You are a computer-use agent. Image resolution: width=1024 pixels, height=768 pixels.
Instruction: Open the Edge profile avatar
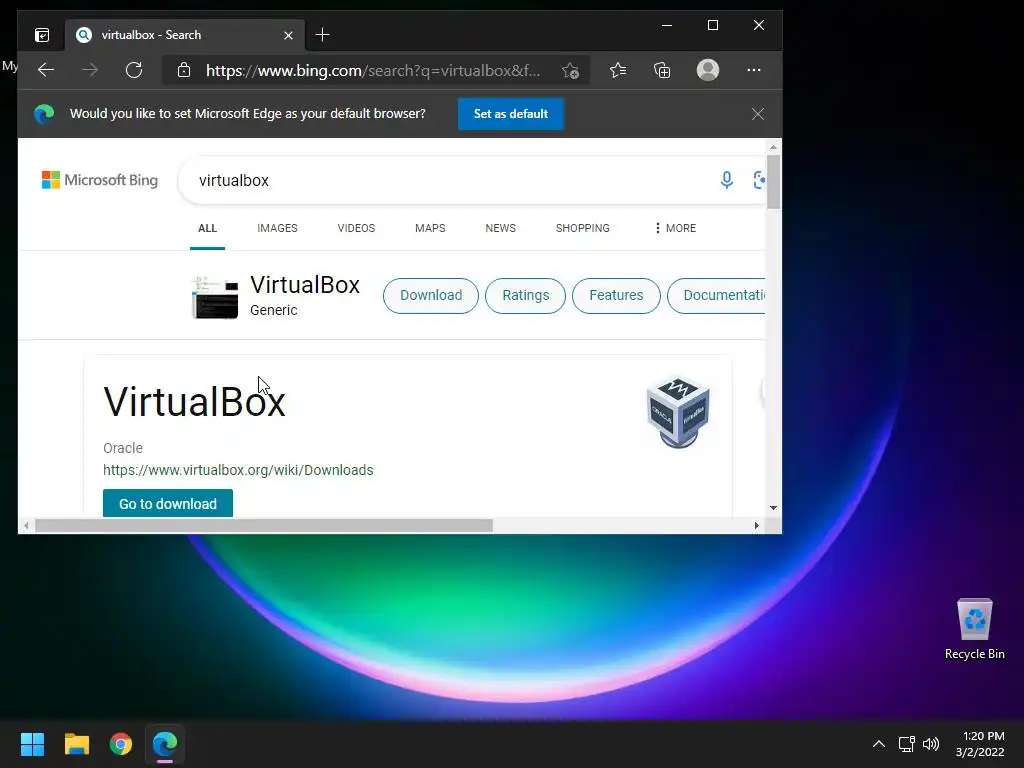pyautogui.click(x=708, y=70)
